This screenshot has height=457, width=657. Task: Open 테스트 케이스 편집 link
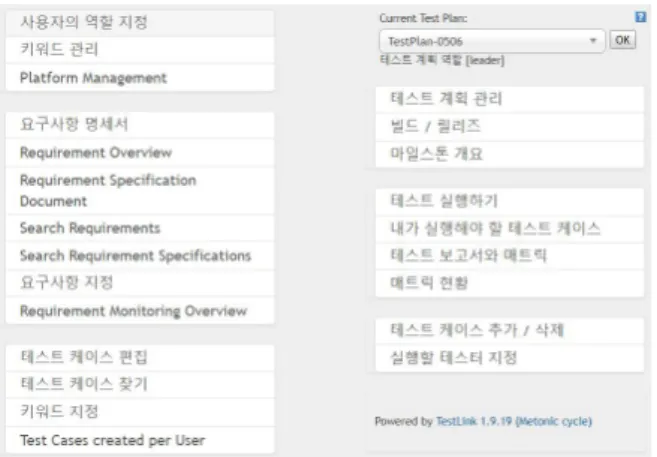(x=140, y=357)
